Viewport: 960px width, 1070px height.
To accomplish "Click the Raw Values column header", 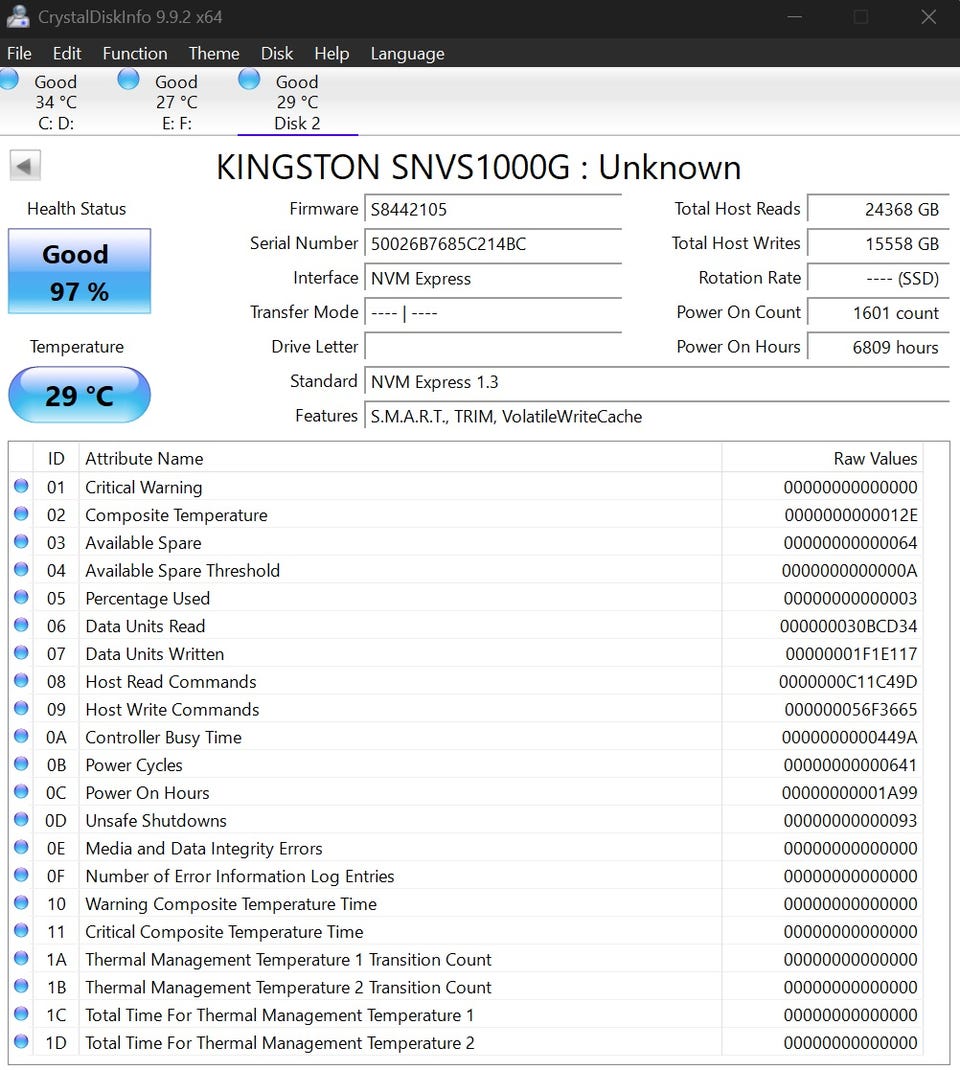I will (821, 459).
